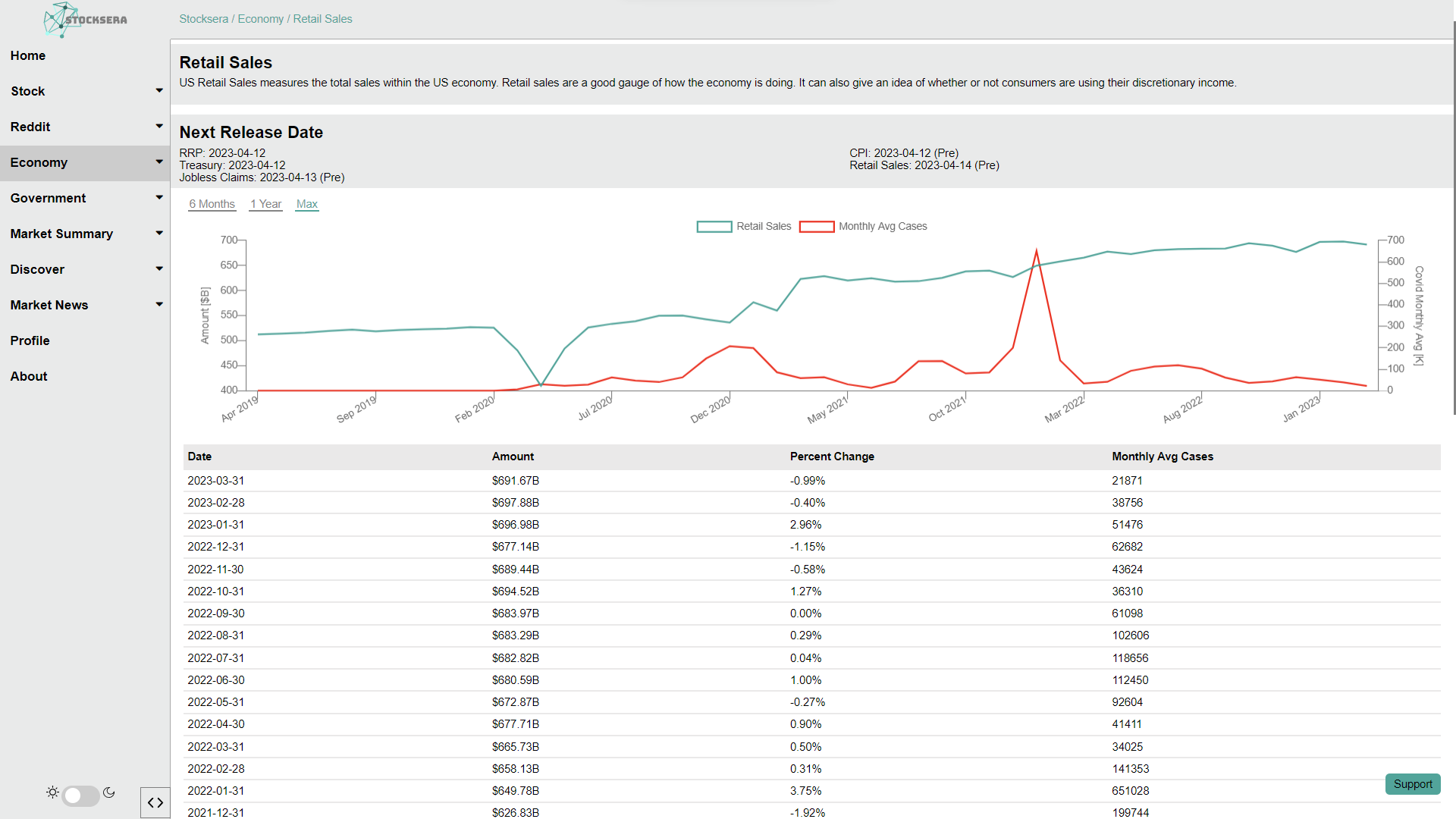Click the sidebar collapse arrows icon
Screen dimensions: 1456x819
155,802
